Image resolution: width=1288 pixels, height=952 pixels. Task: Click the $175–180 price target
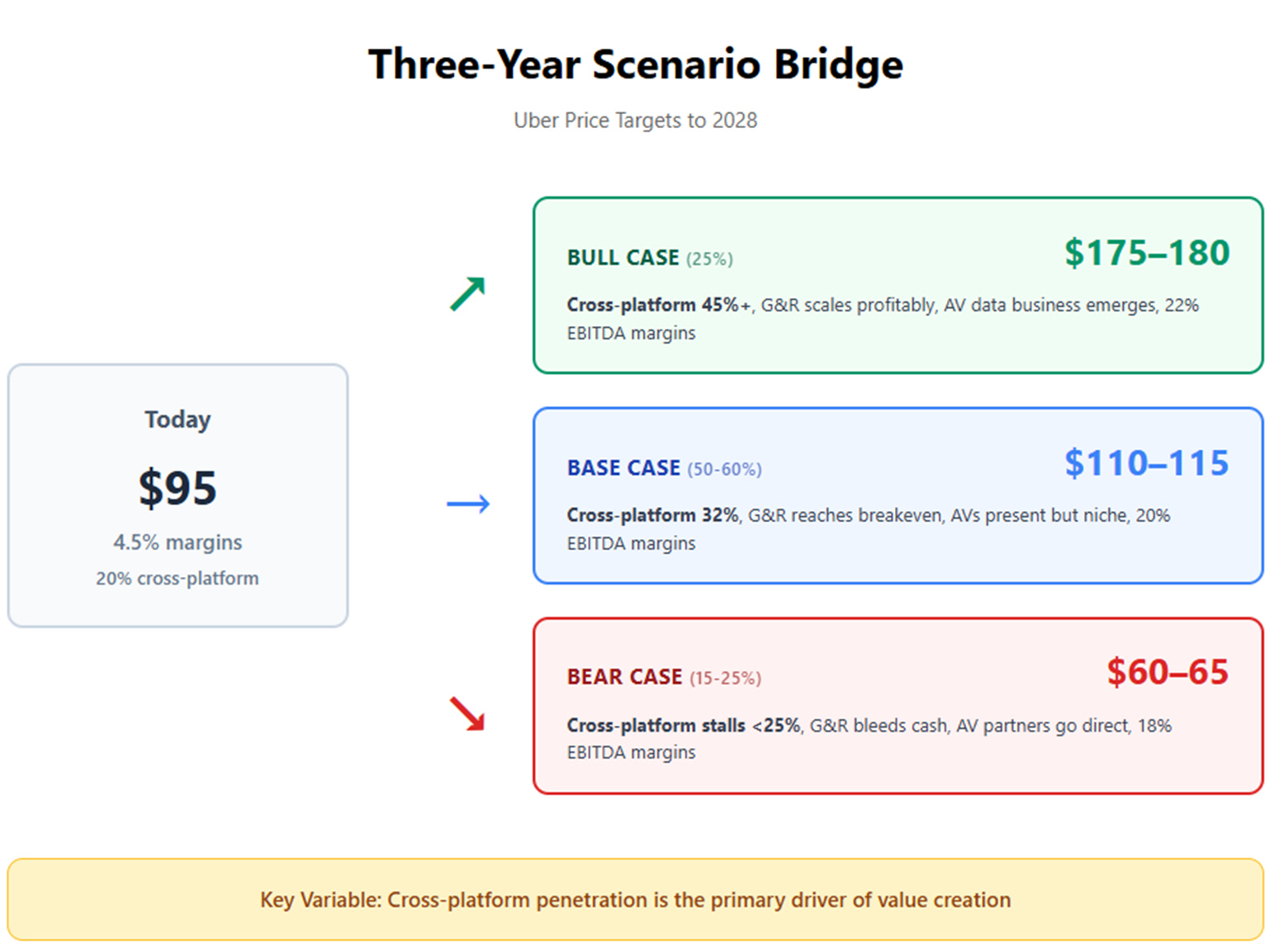click(1147, 253)
